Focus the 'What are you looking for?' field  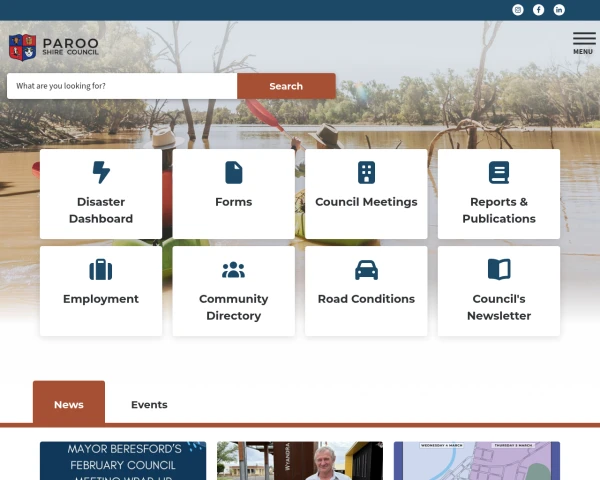pos(122,86)
